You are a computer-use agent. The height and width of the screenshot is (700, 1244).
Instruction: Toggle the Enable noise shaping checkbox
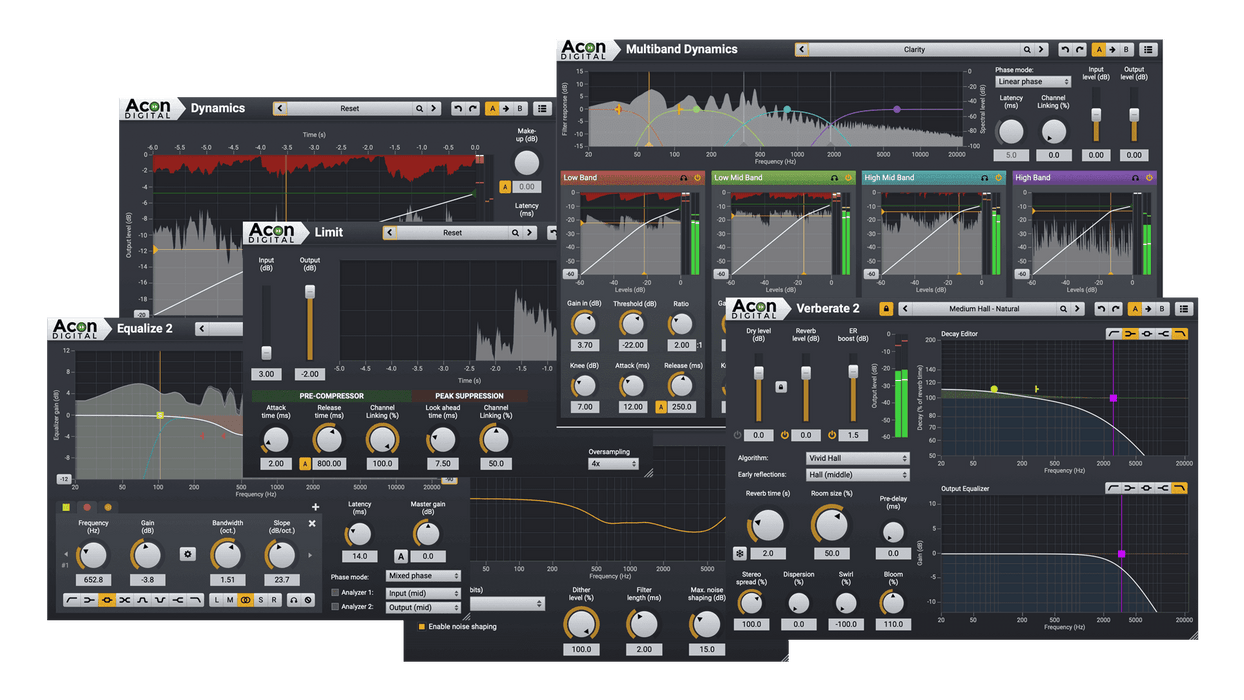(422, 626)
